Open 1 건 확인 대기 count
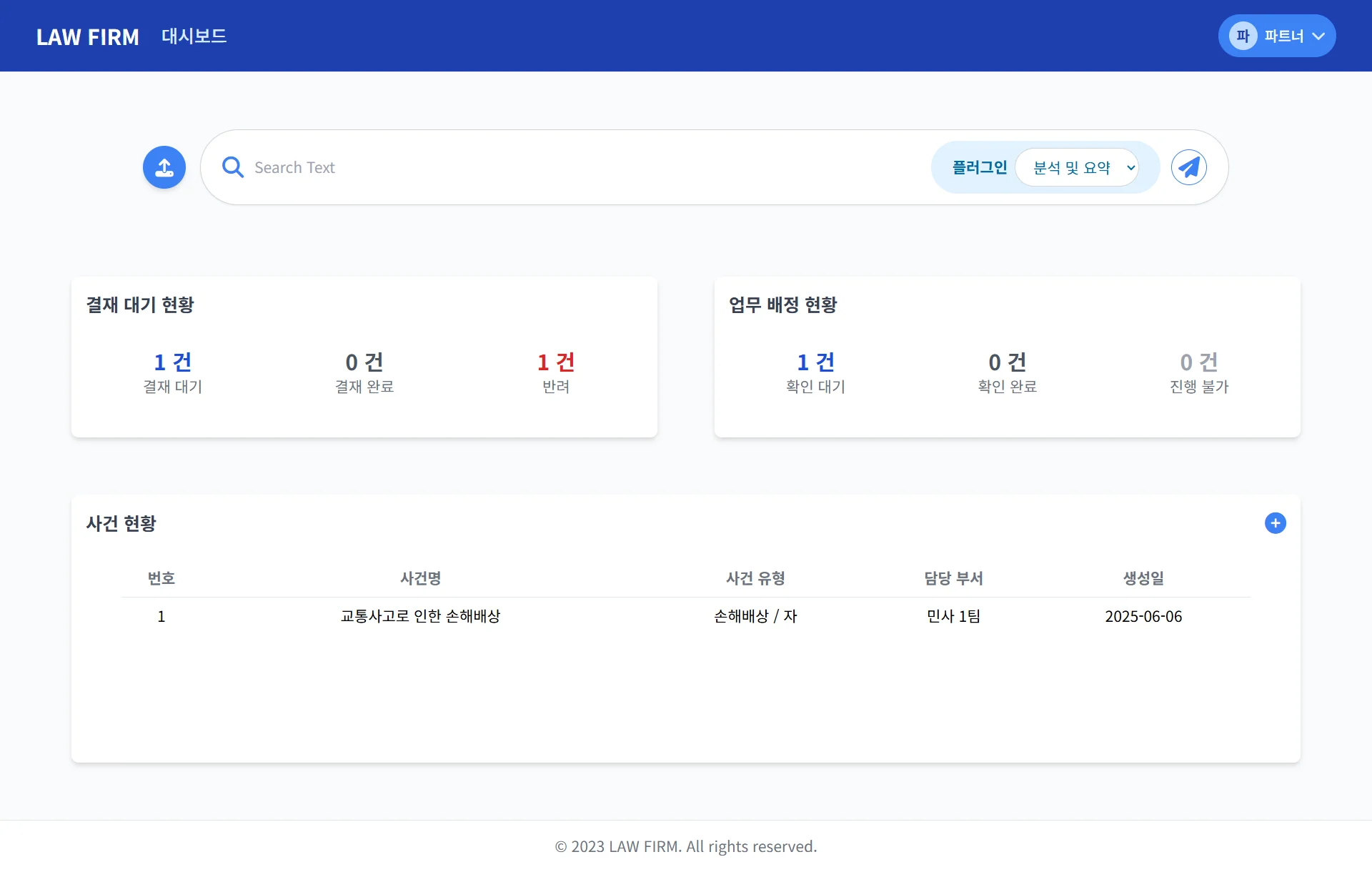The width and height of the screenshot is (1372, 872). tap(816, 372)
